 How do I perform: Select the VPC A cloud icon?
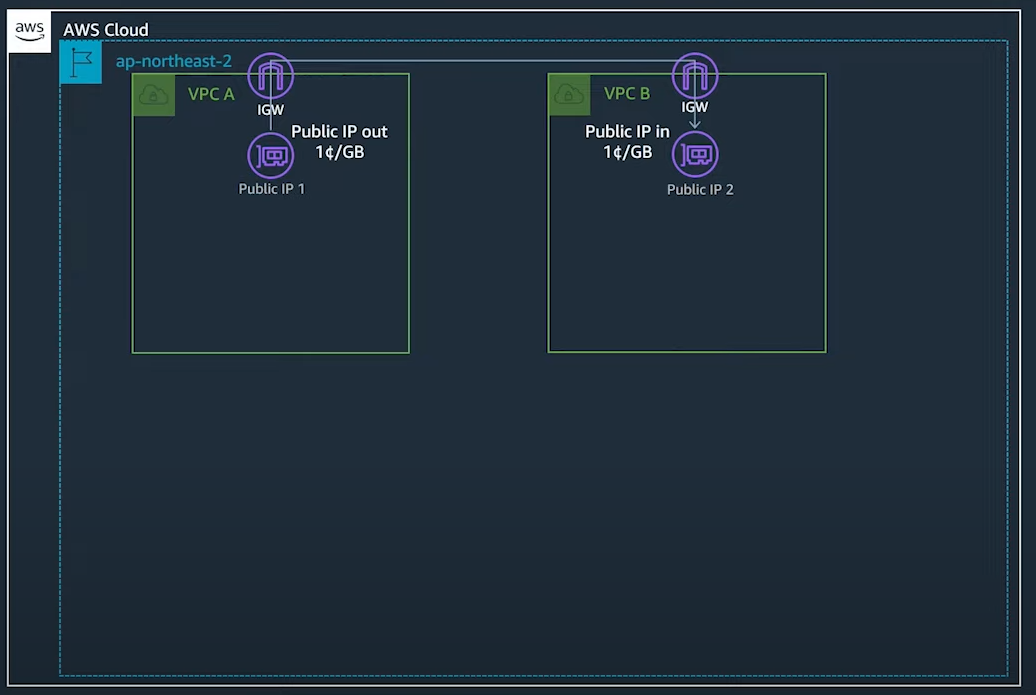pos(154,95)
